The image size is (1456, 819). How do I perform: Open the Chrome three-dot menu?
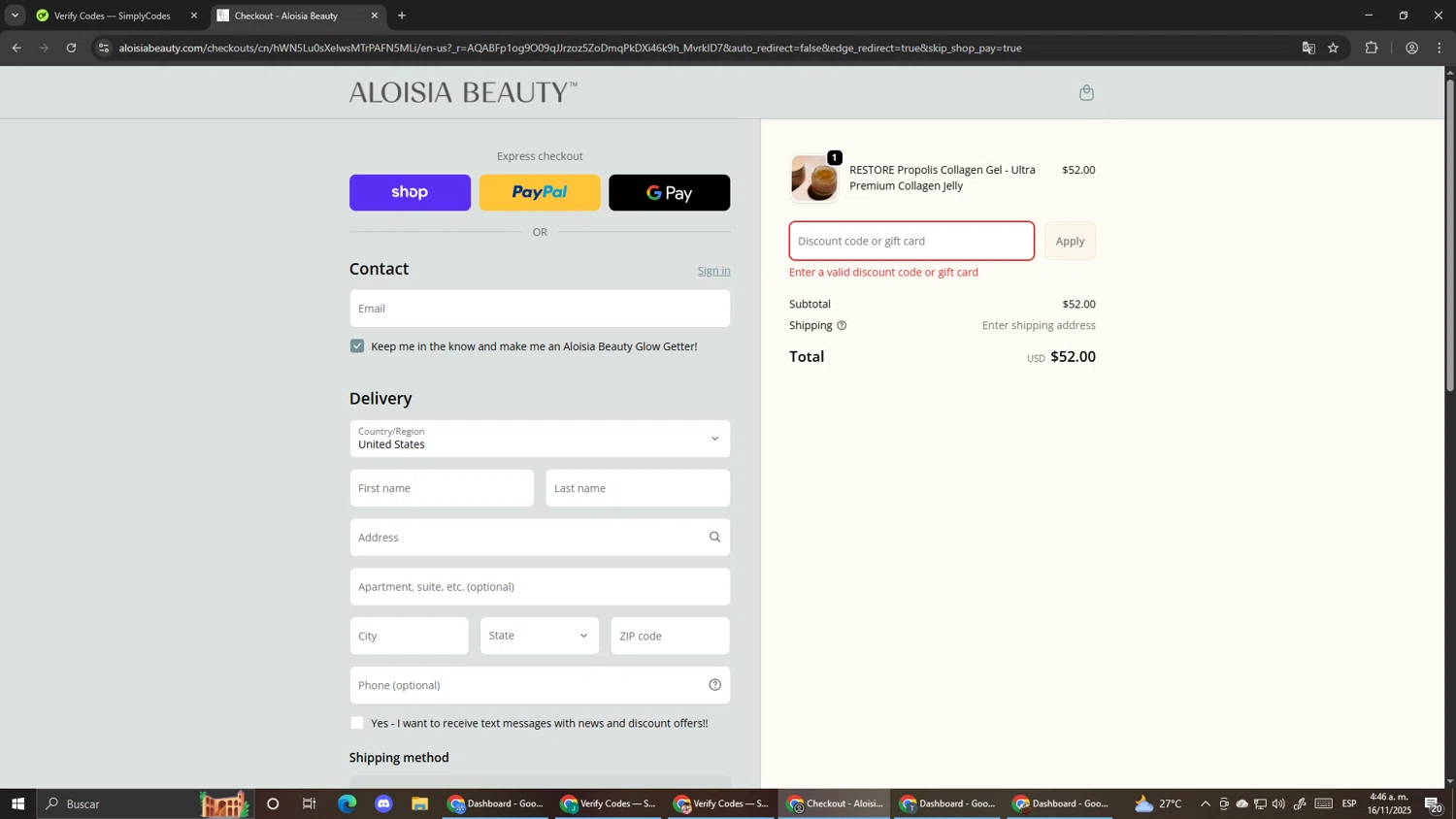tap(1439, 48)
